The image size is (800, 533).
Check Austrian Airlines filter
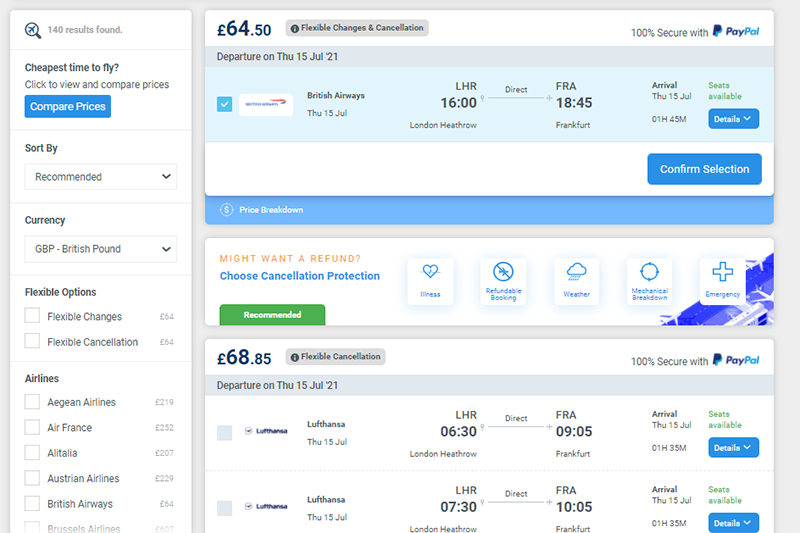point(32,478)
